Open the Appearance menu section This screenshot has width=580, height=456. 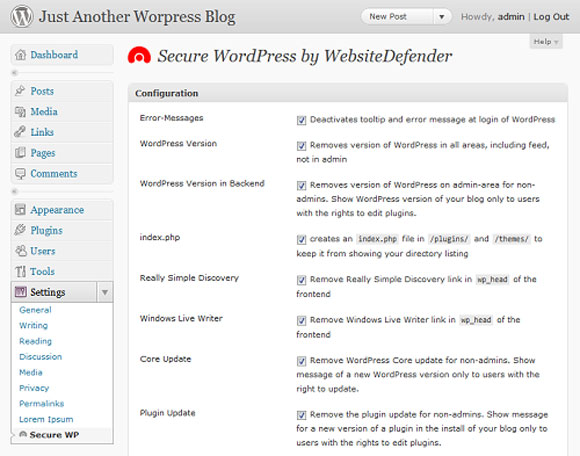(57, 210)
